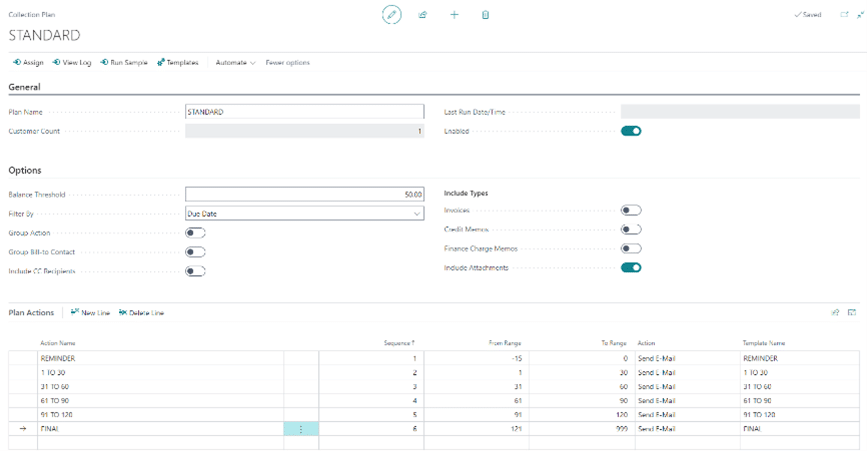Click Delete Line in Plan Actions
The width and height of the screenshot is (867, 451).
coord(142,313)
